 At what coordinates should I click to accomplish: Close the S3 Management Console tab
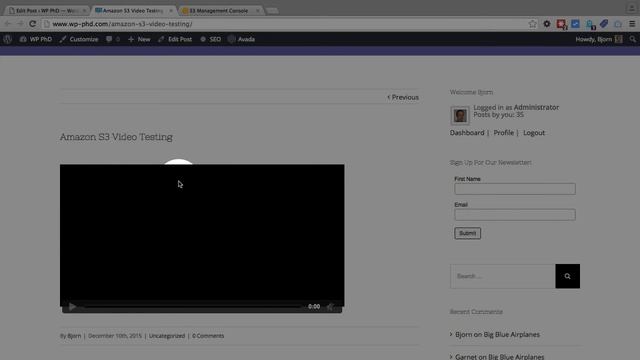pyautogui.click(x=258, y=11)
